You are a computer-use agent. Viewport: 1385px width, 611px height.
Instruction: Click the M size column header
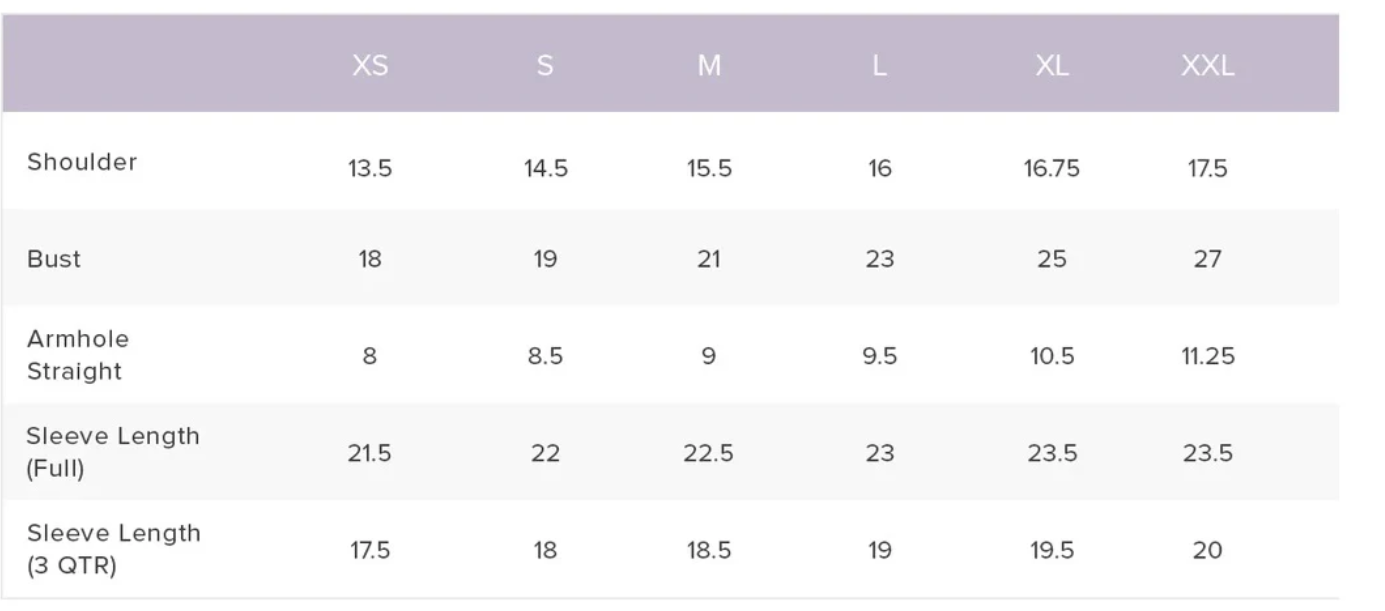coord(709,66)
